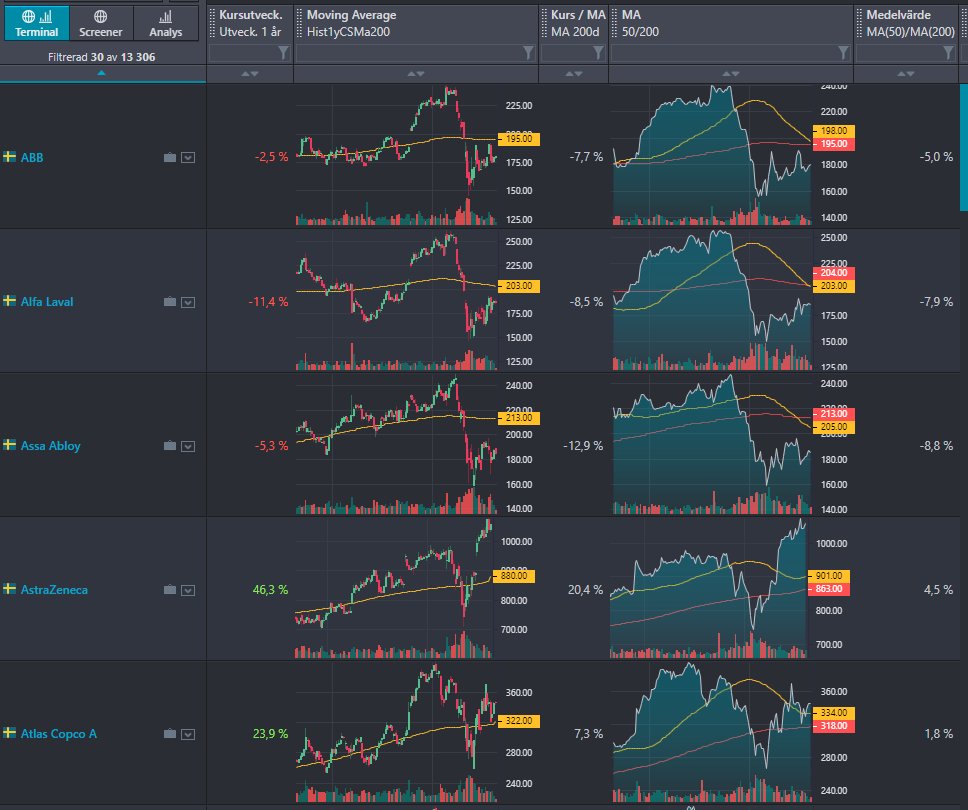Sort by the Kursutveck. column arrows
This screenshot has height=810, width=968.
(x=250, y=73)
